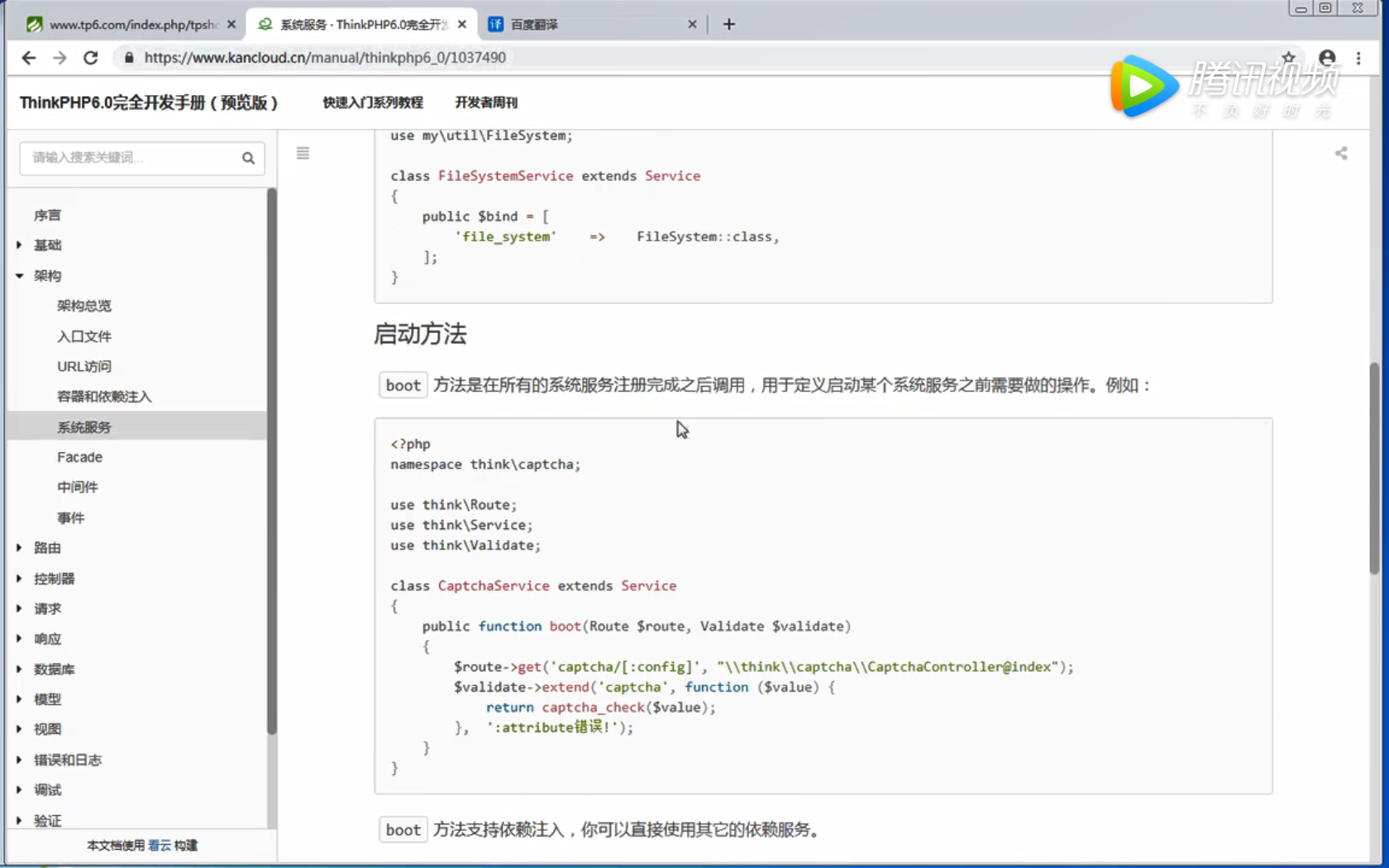This screenshot has width=1389, height=868.
Task: Expand the 控制器 section
Action: 54,578
